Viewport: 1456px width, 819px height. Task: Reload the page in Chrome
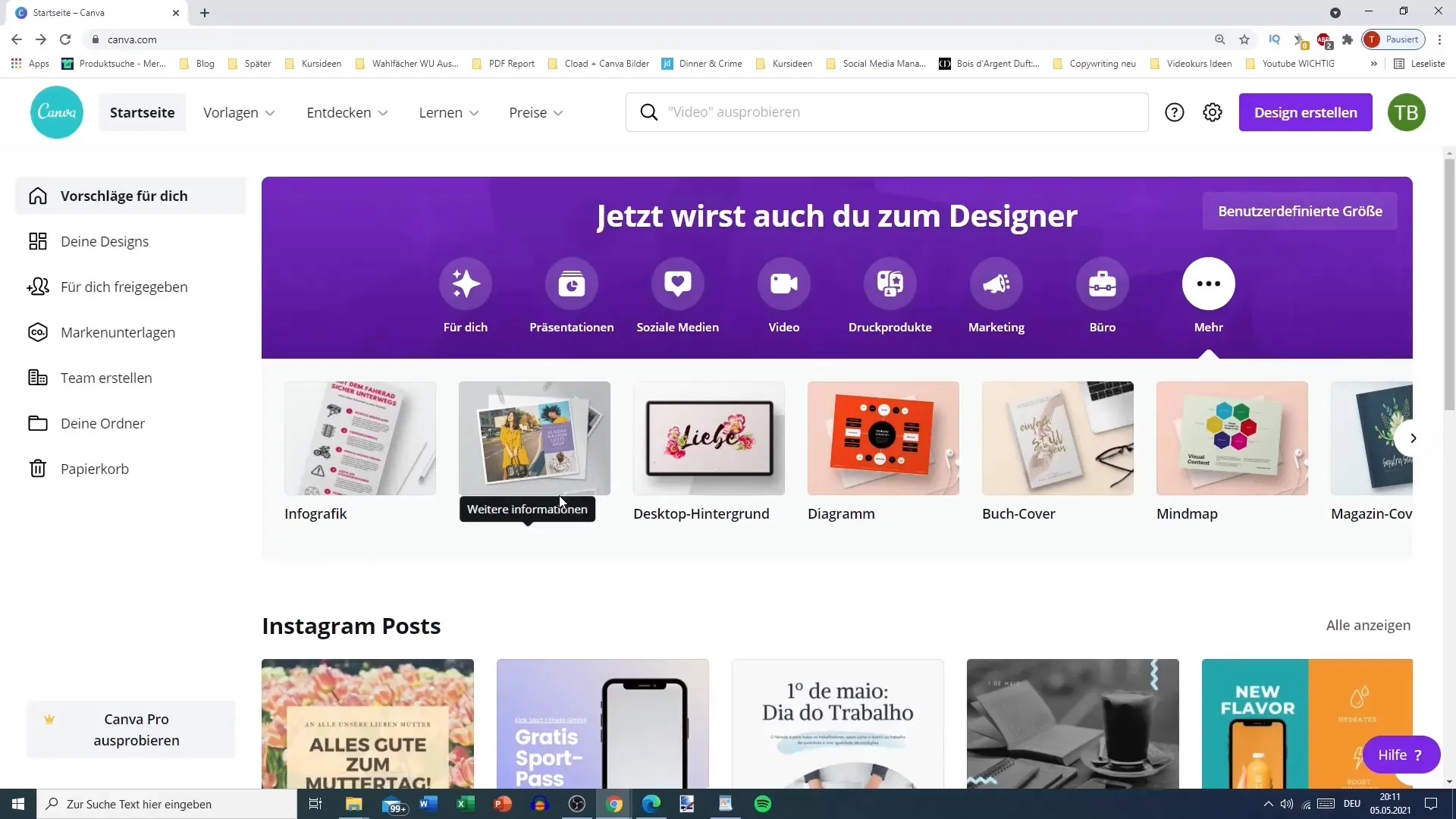click(x=65, y=39)
